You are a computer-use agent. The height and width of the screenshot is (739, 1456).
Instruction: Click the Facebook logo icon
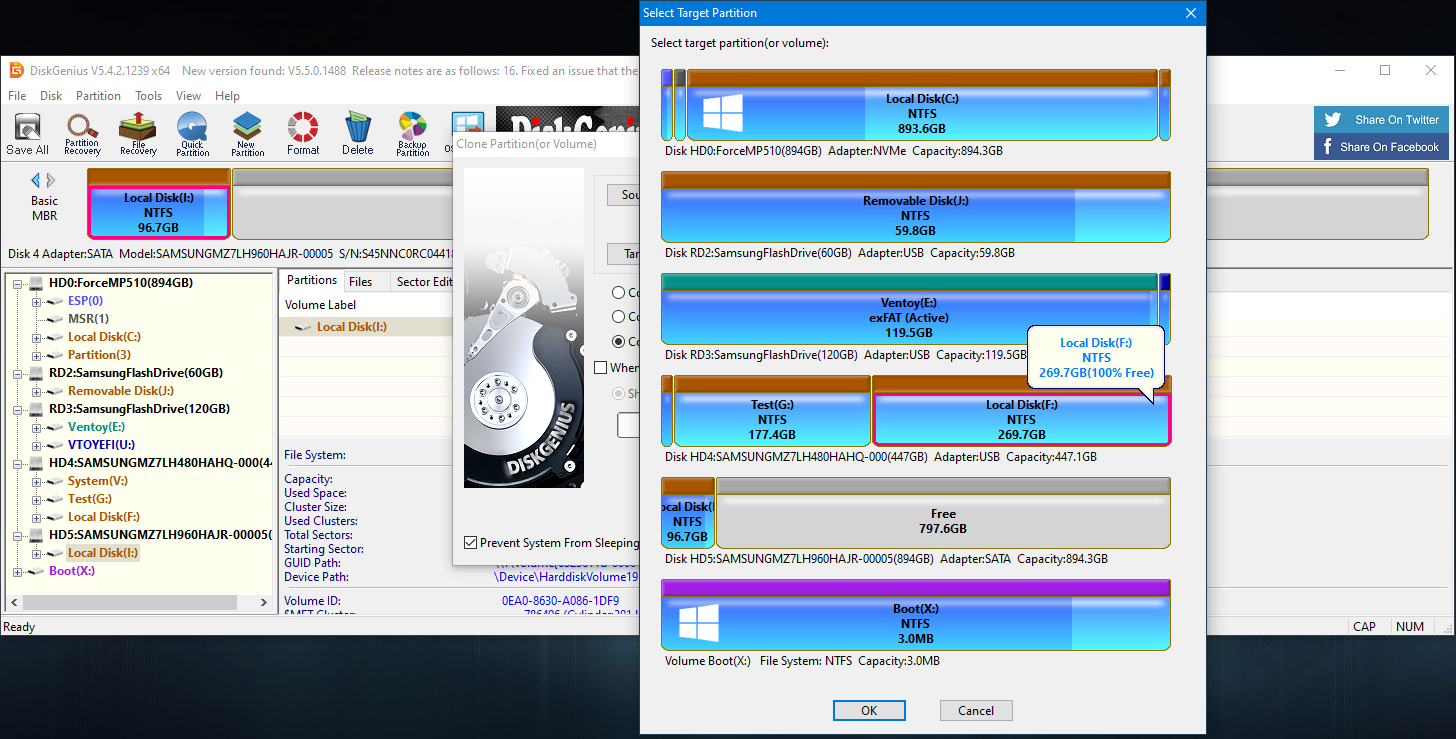pyautogui.click(x=1328, y=146)
